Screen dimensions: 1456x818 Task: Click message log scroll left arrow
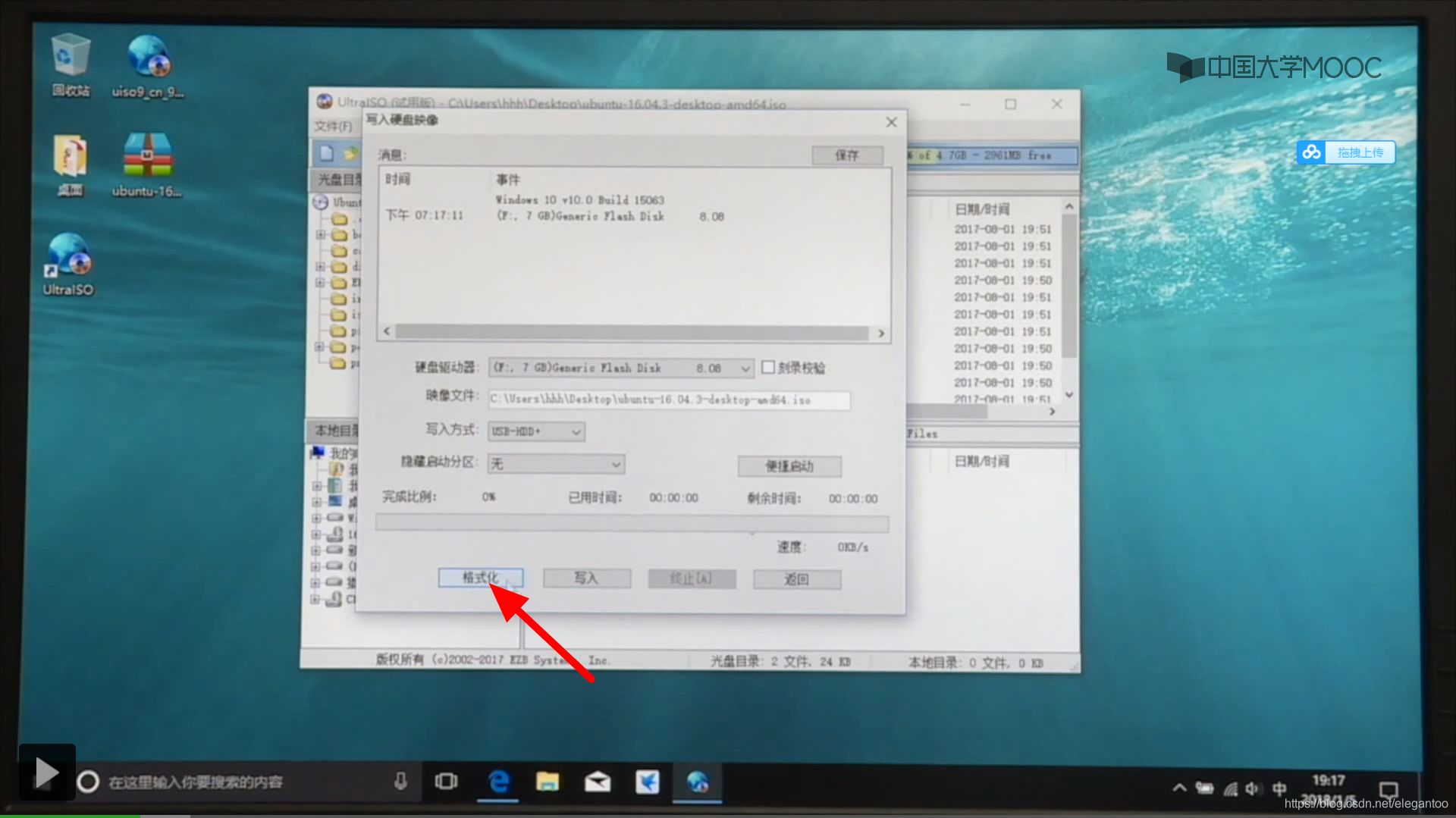(388, 331)
